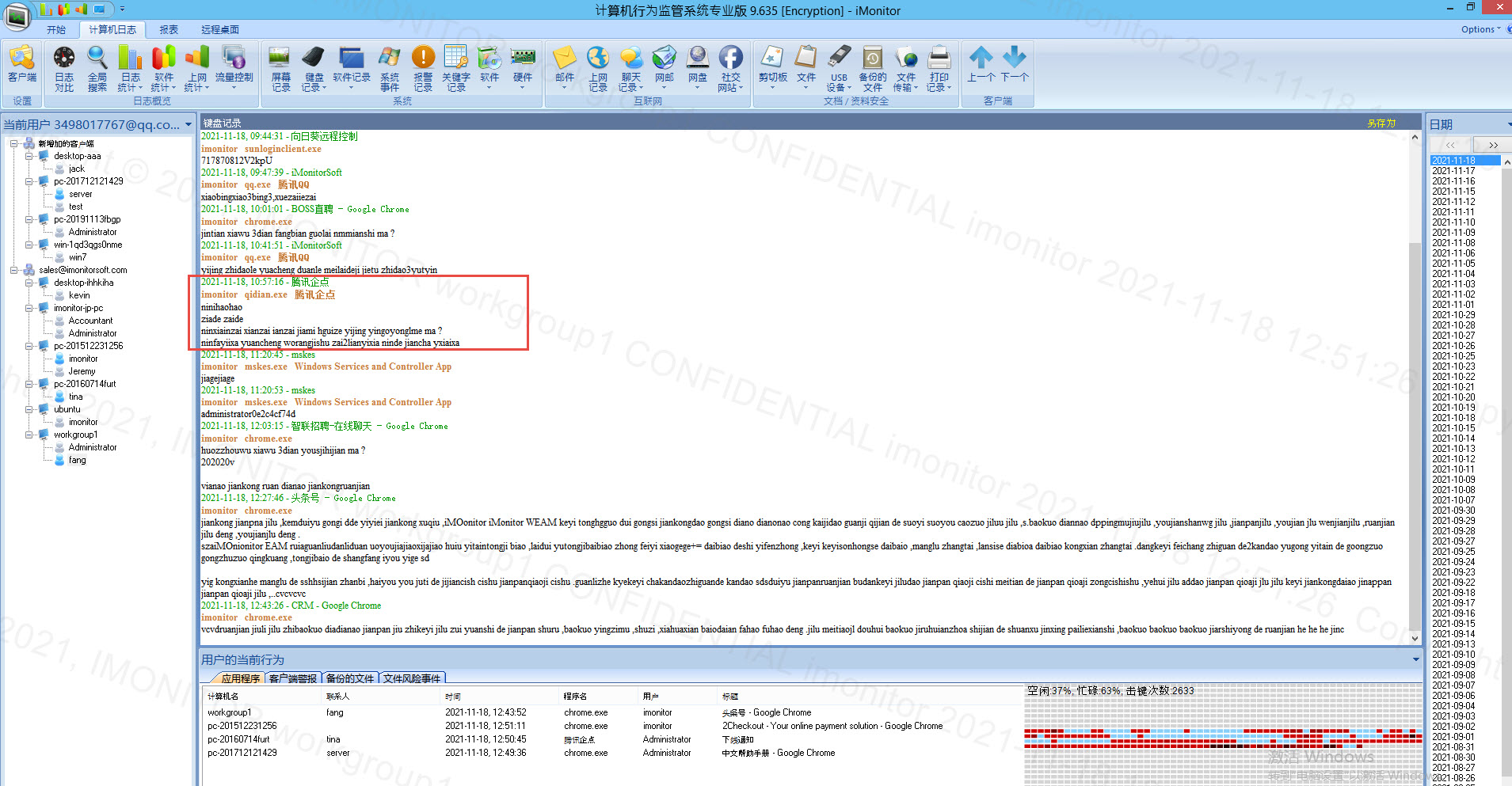
Task: Select user tina in client tree
Action: (75, 397)
